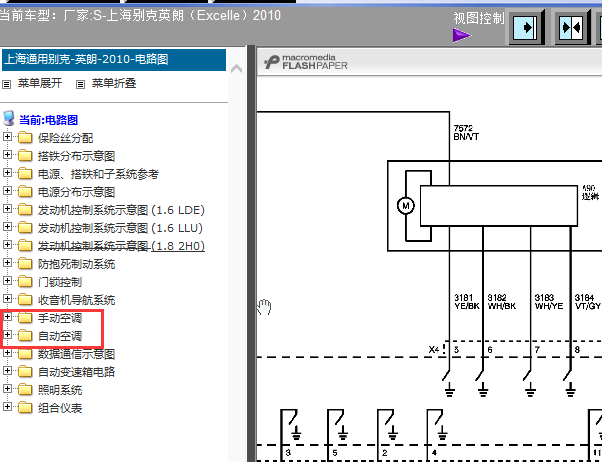Image resolution: width=602 pixels, height=462 pixels.
Task: Click the purple arrow under 视图控制
Action: tap(462, 35)
